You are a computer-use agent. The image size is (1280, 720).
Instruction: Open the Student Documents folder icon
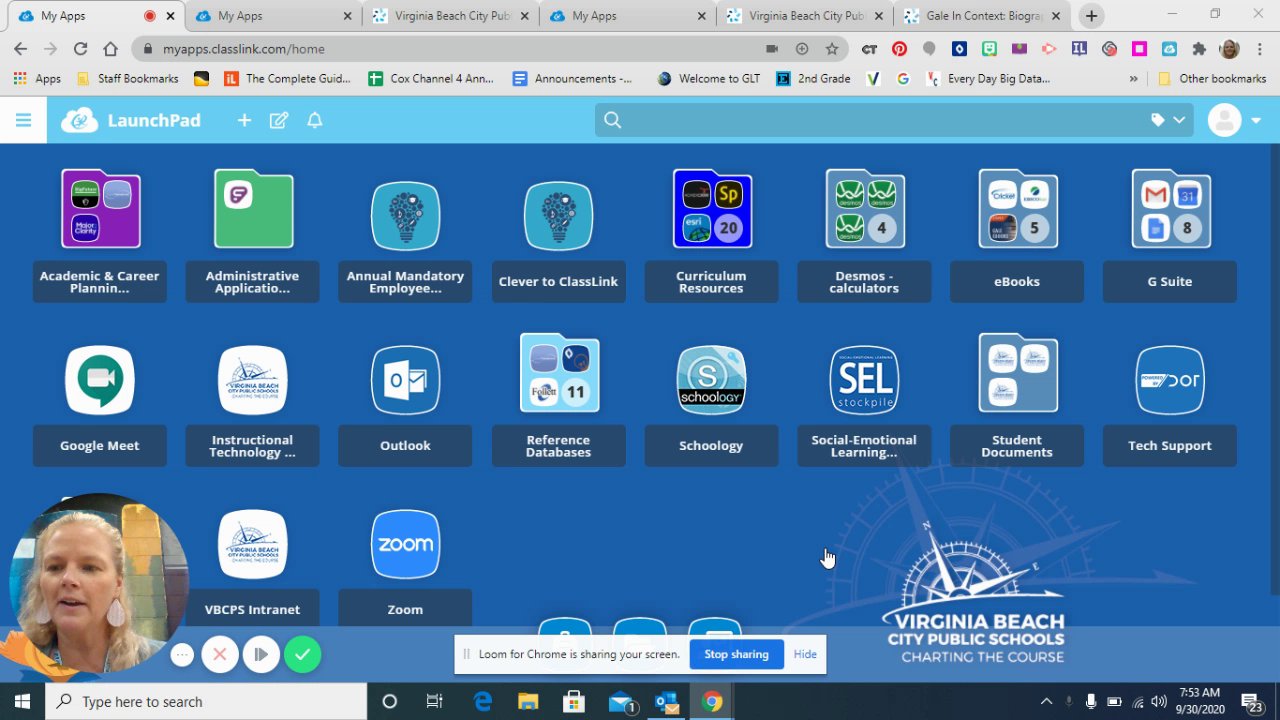pyautogui.click(x=1017, y=373)
